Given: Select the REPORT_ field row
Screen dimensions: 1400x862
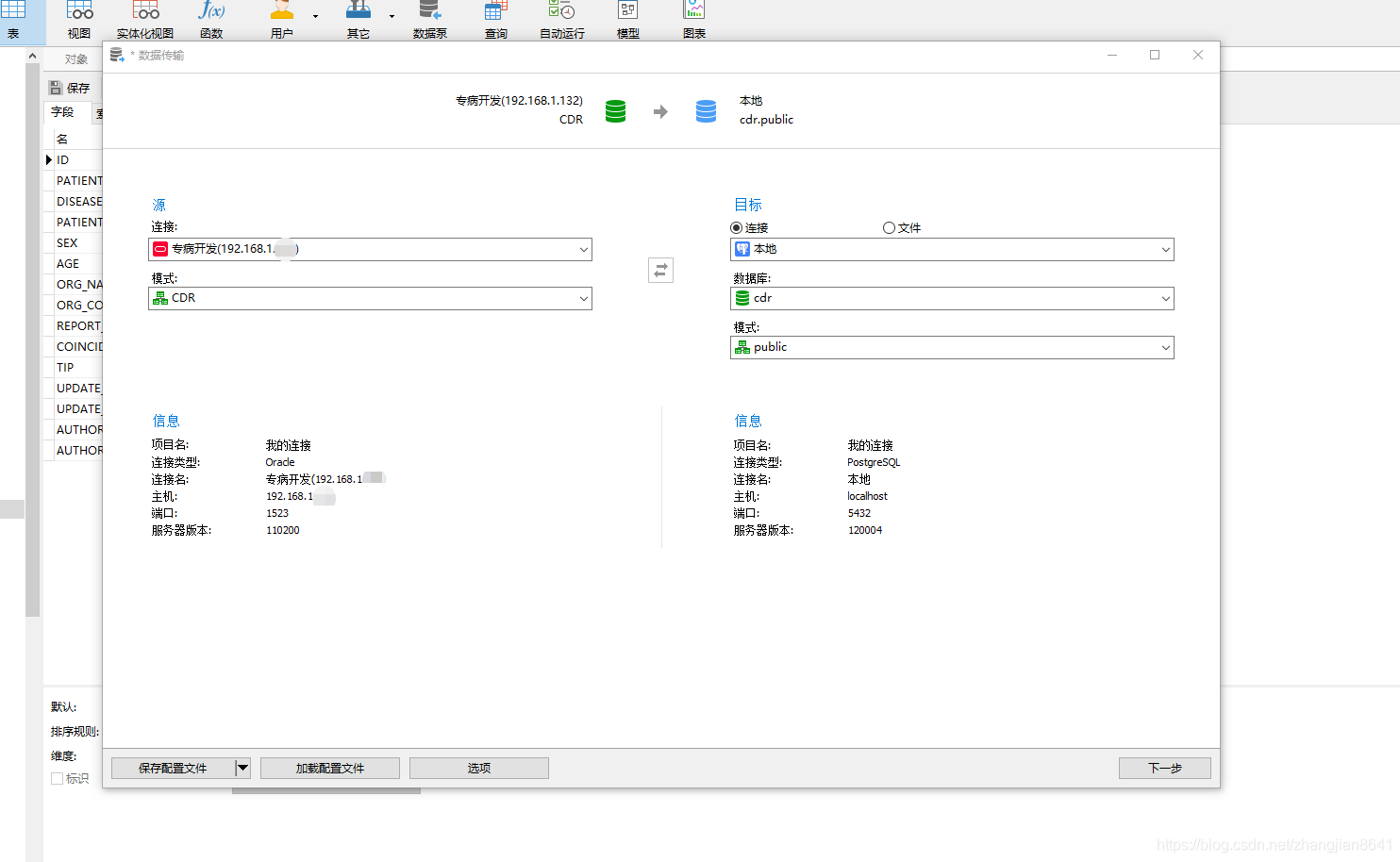Looking at the screenshot, I should coord(74,326).
